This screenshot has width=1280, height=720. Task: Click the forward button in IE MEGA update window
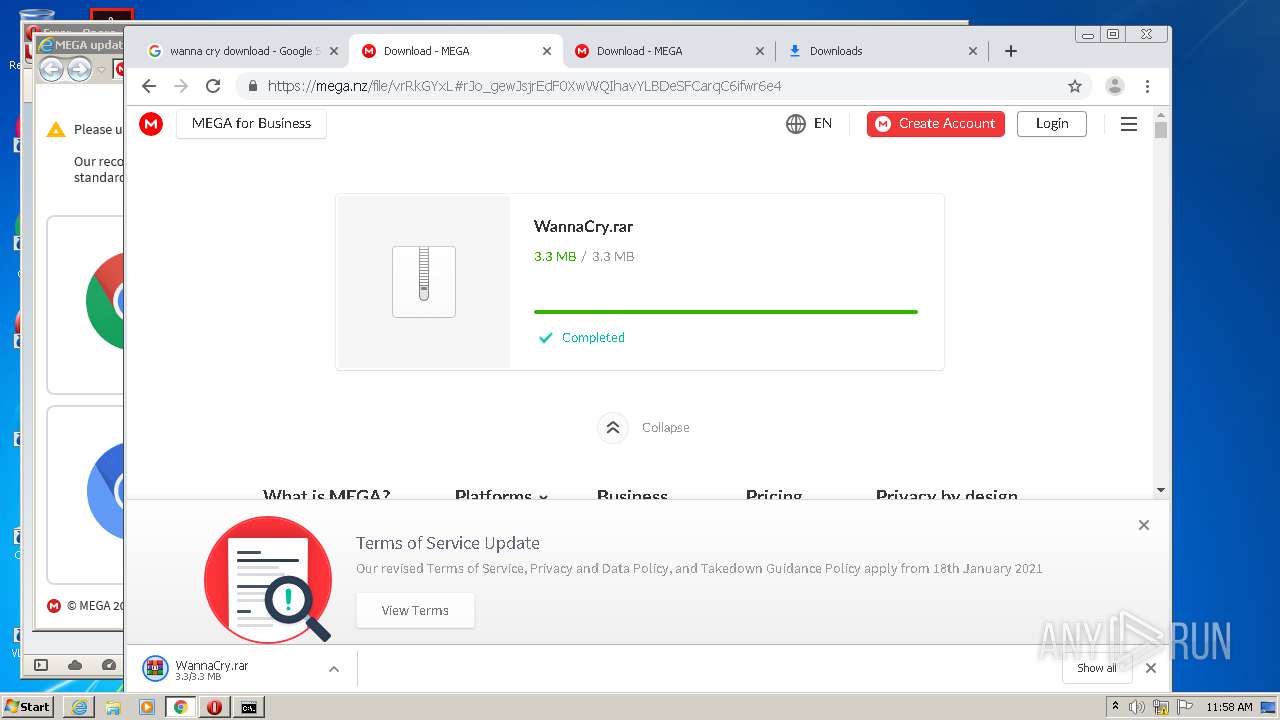click(79, 69)
